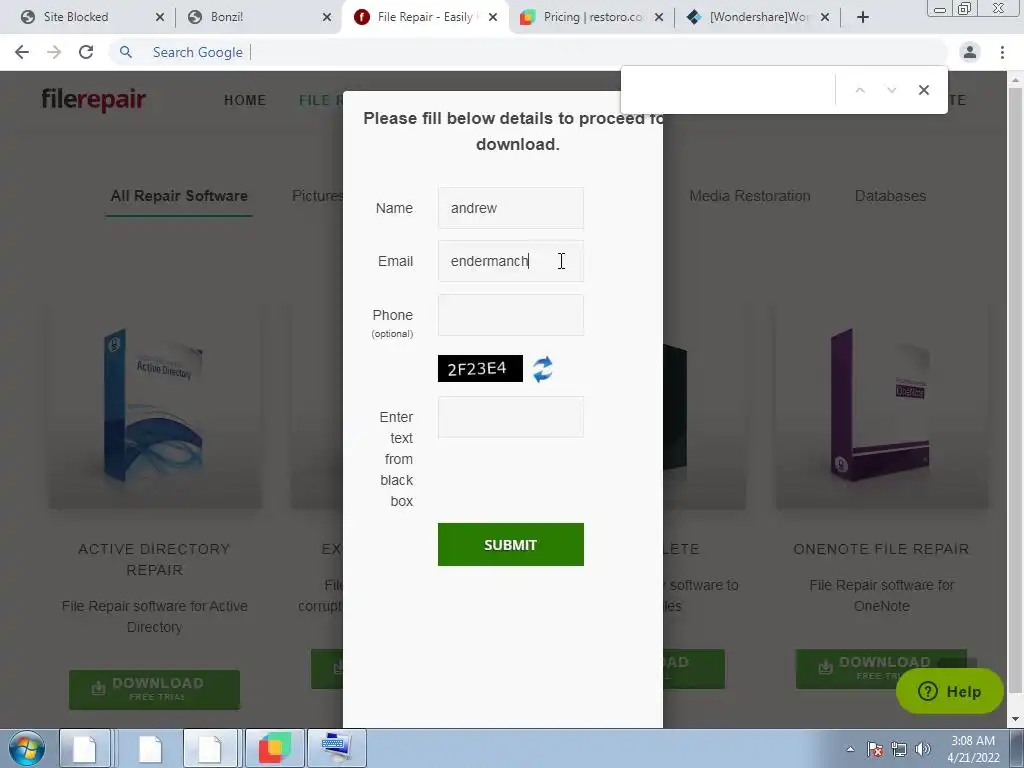Switch to the Pricing restoro tab
This screenshot has height=768, width=1024.
tap(592, 17)
